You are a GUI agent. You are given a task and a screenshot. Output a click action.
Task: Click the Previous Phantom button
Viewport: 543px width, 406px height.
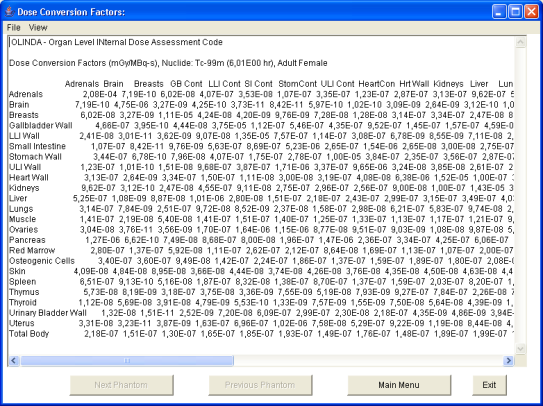tap(260, 385)
